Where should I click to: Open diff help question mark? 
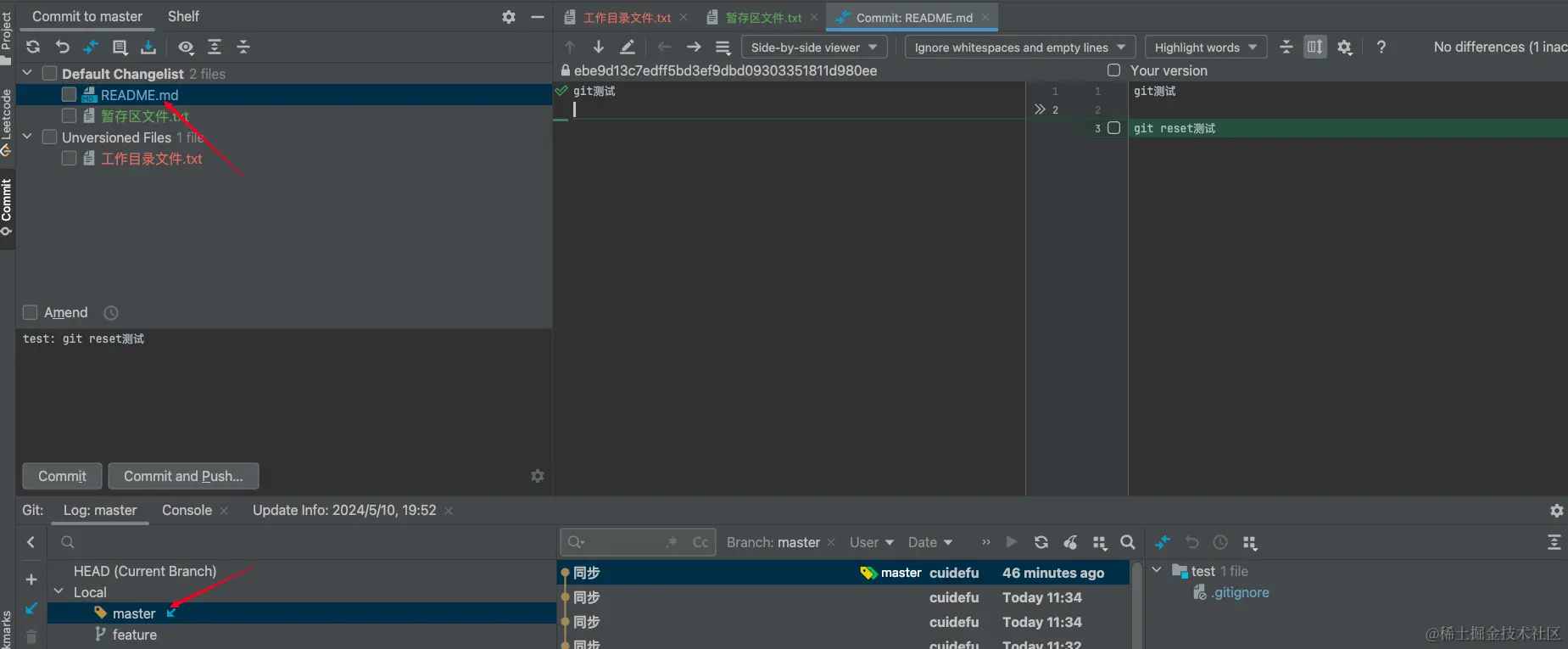point(1381,48)
